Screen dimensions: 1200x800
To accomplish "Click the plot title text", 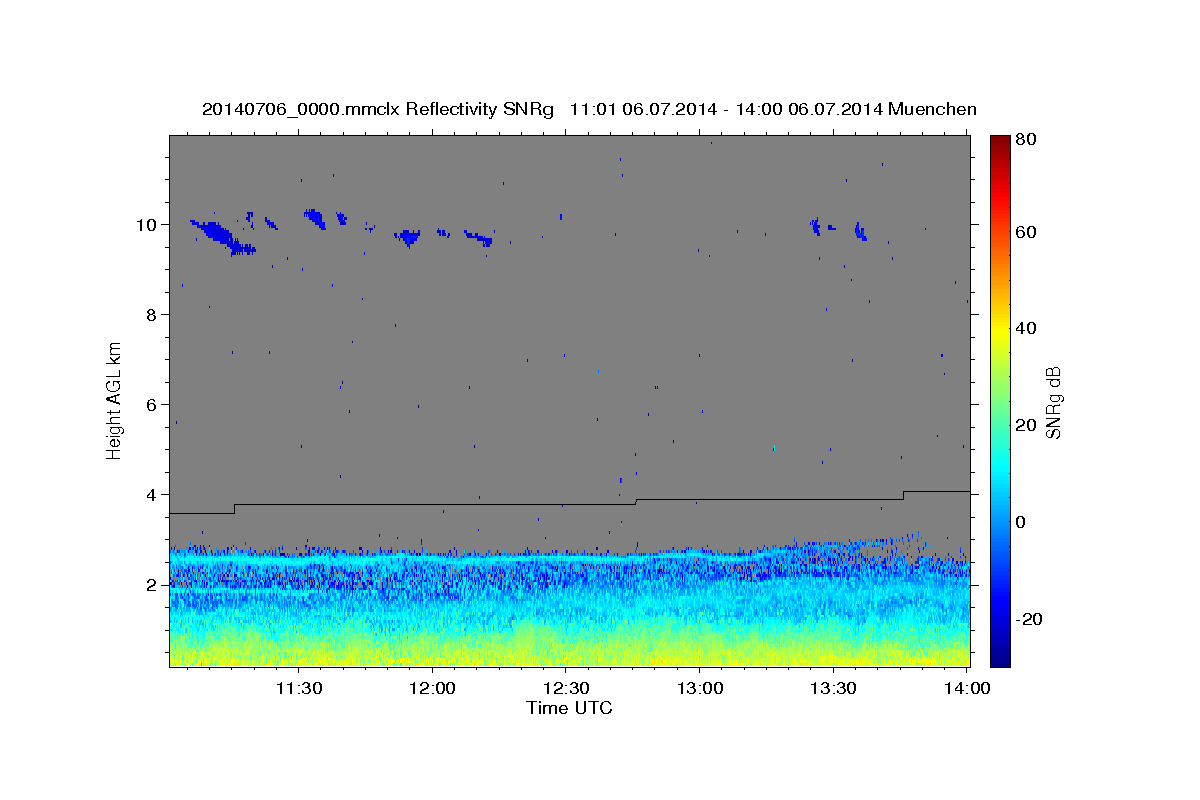I will [589, 109].
